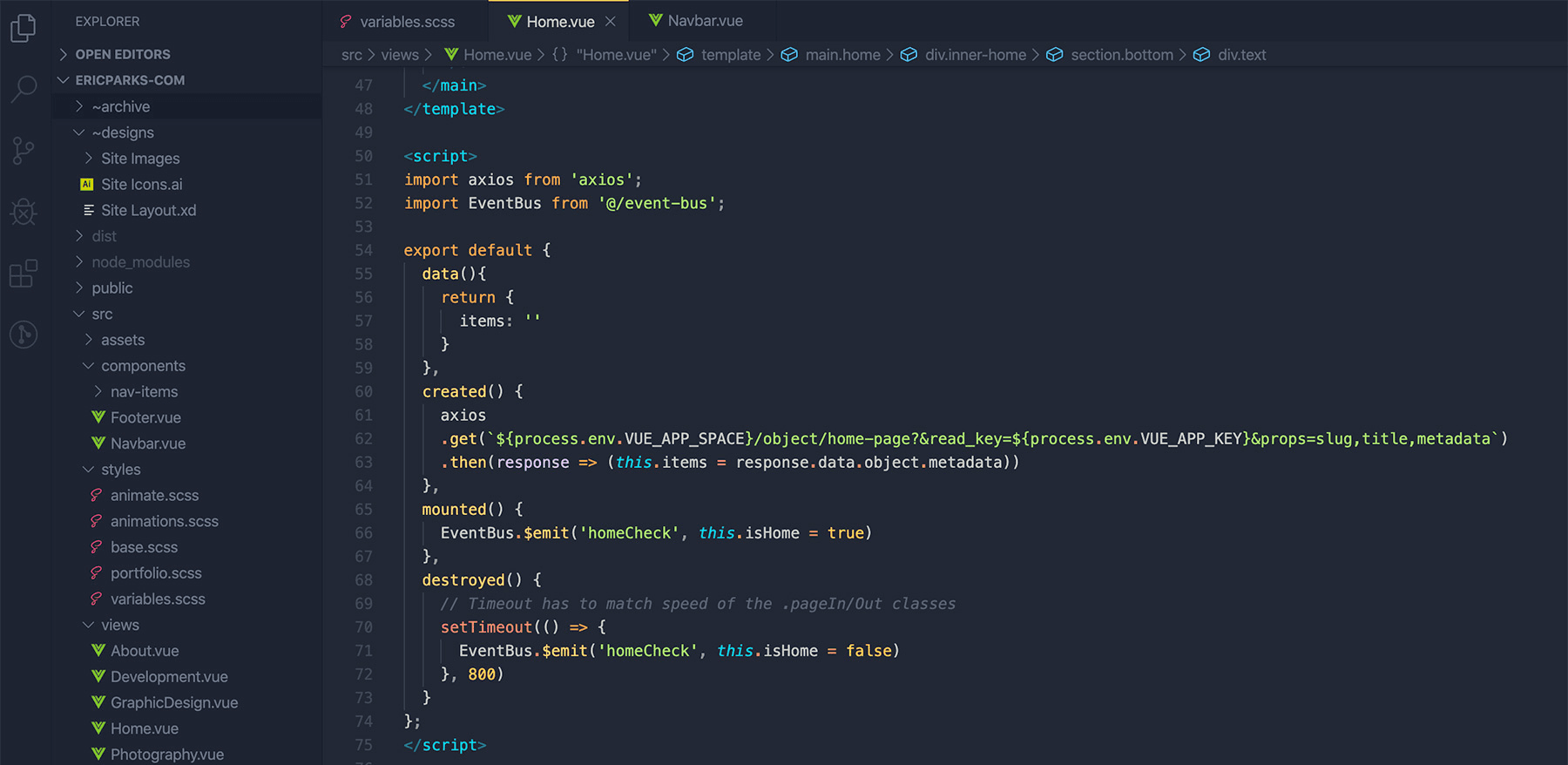Click the EXPLORER panel title
This screenshot has width=1568, height=765.
point(107,21)
